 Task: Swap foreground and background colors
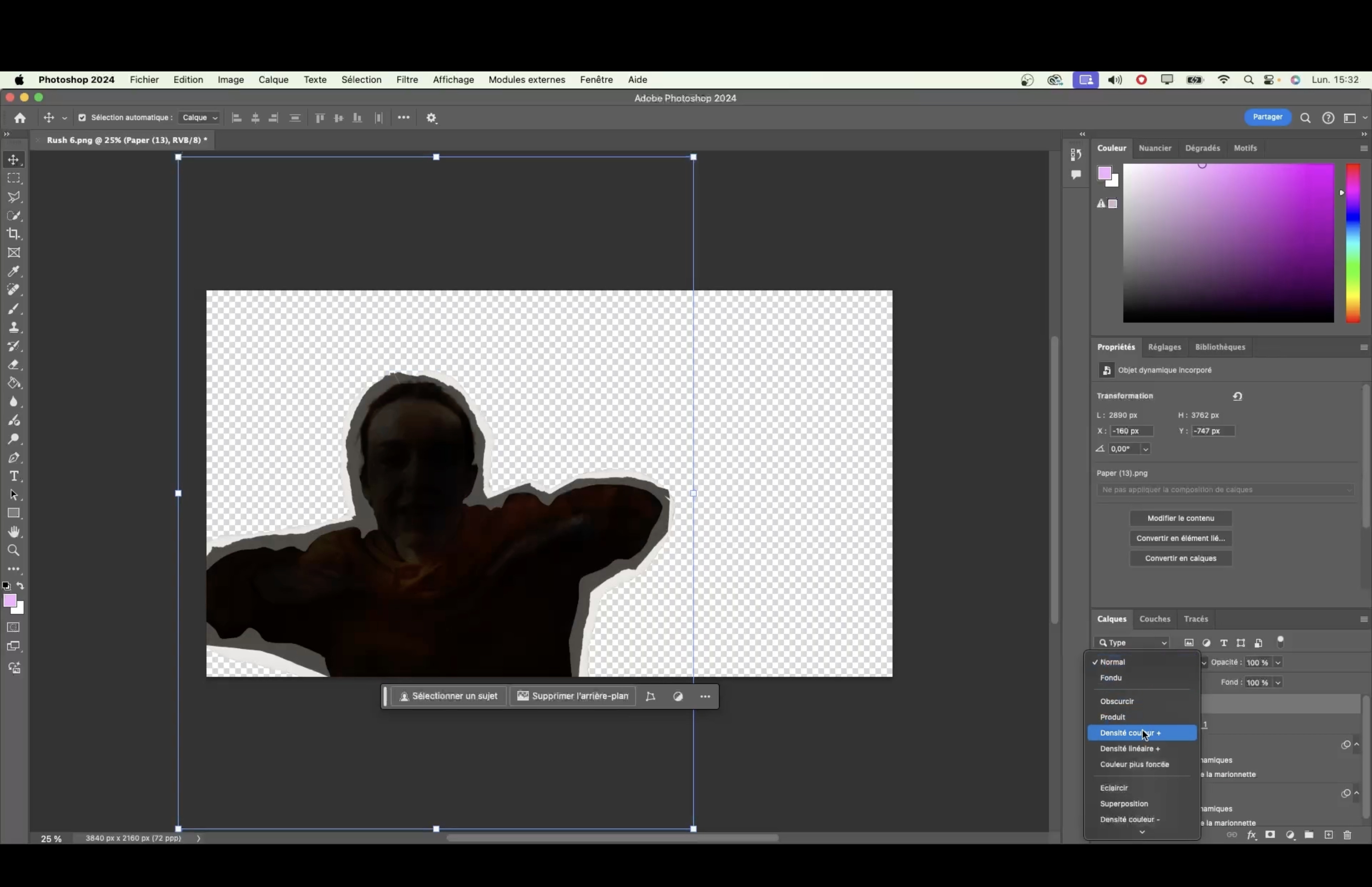21,586
